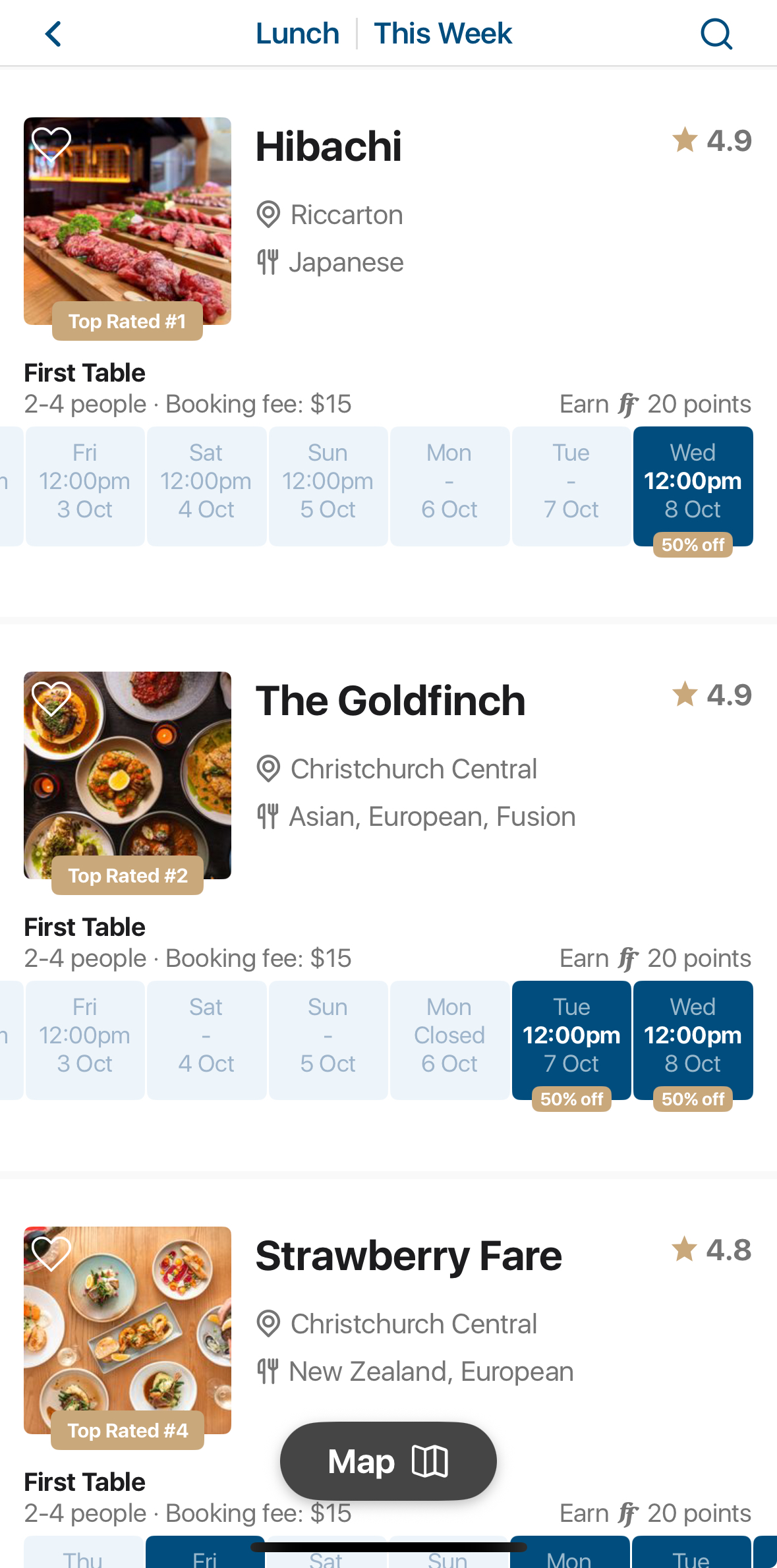Favorite Hibachi with the heart icon
The image size is (777, 1568).
point(51,143)
